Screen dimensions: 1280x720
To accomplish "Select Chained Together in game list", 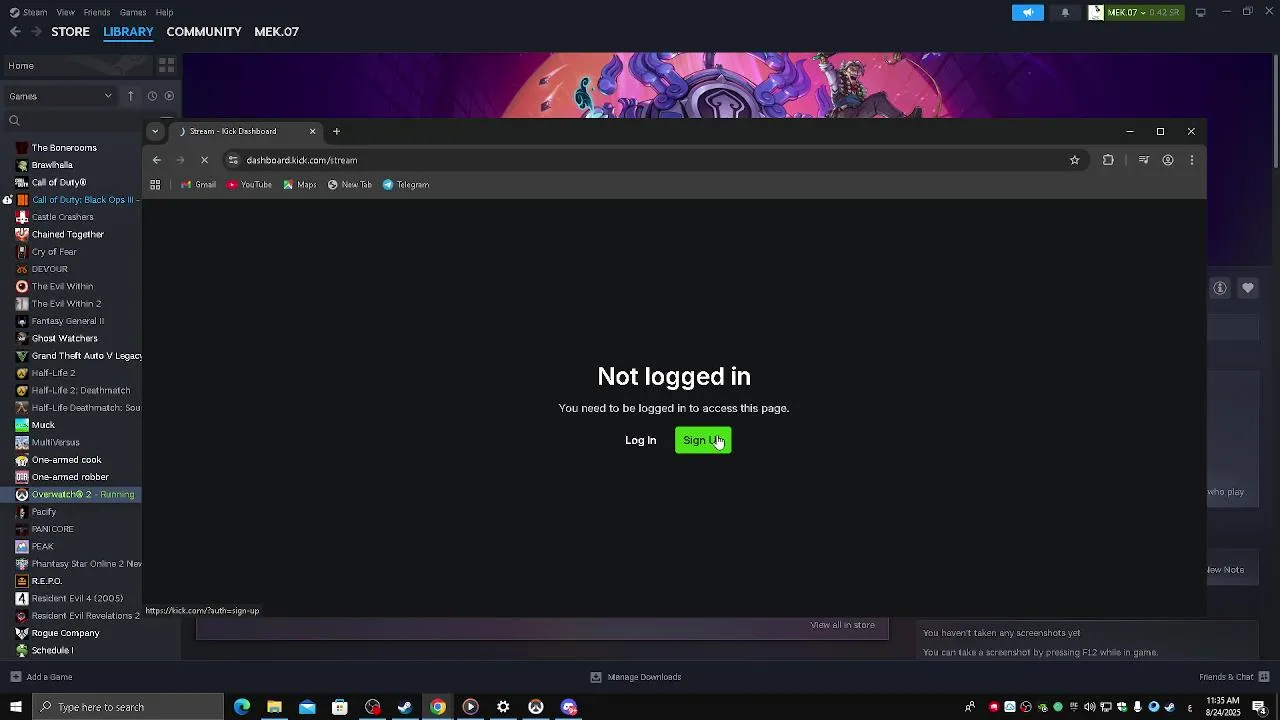I will tap(67, 234).
